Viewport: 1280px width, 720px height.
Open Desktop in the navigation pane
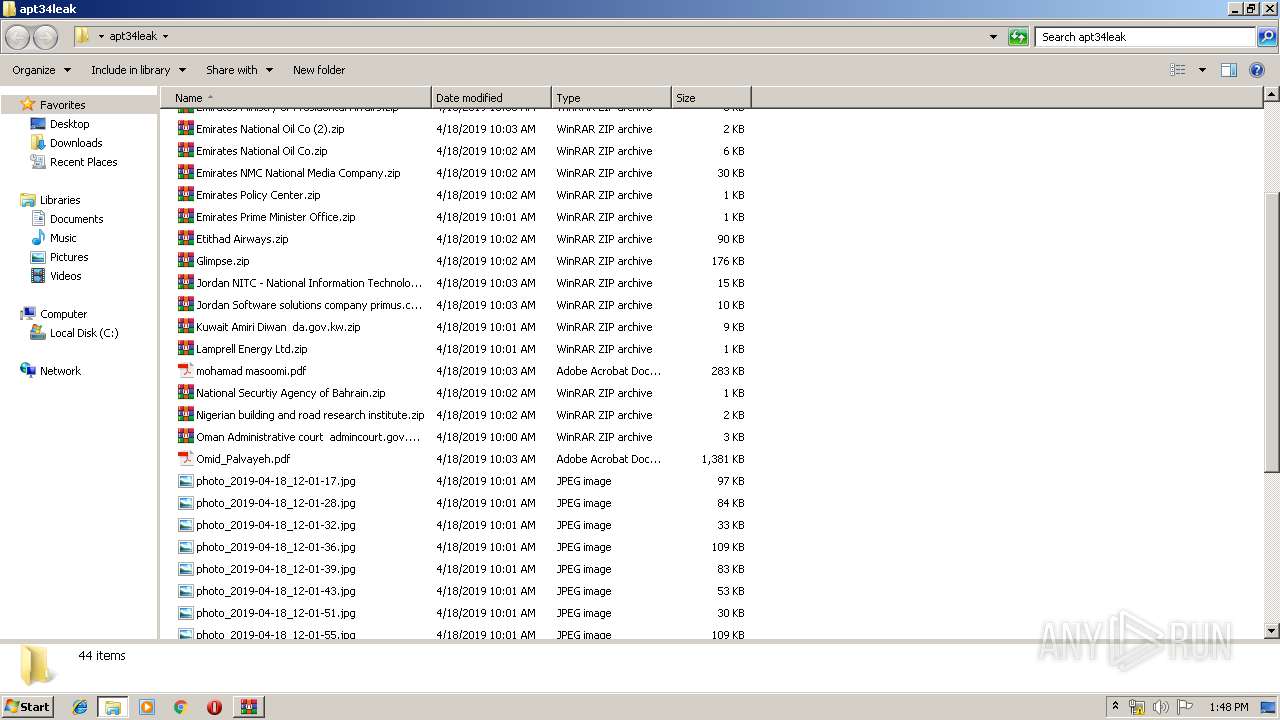(69, 124)
